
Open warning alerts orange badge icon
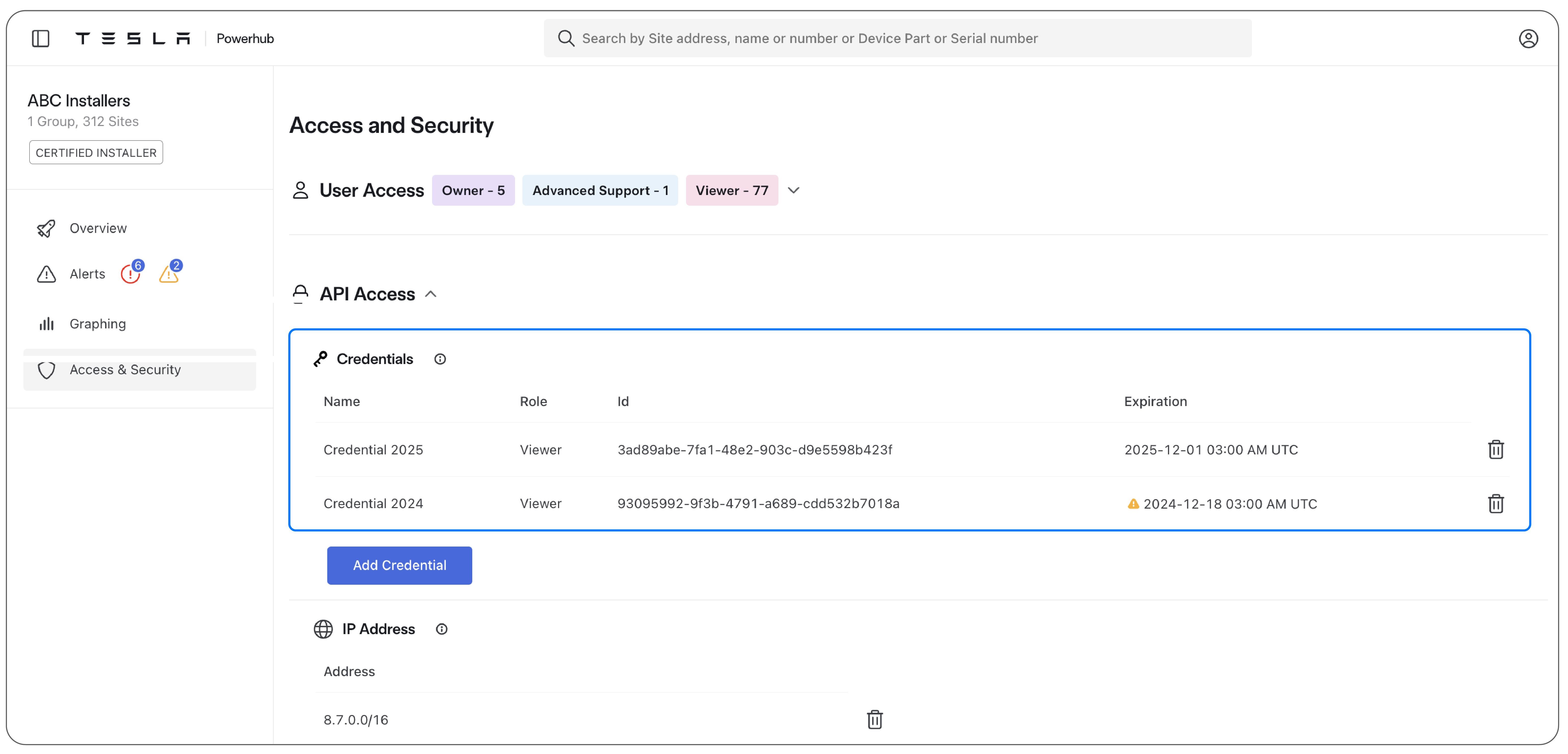[170, 272]
